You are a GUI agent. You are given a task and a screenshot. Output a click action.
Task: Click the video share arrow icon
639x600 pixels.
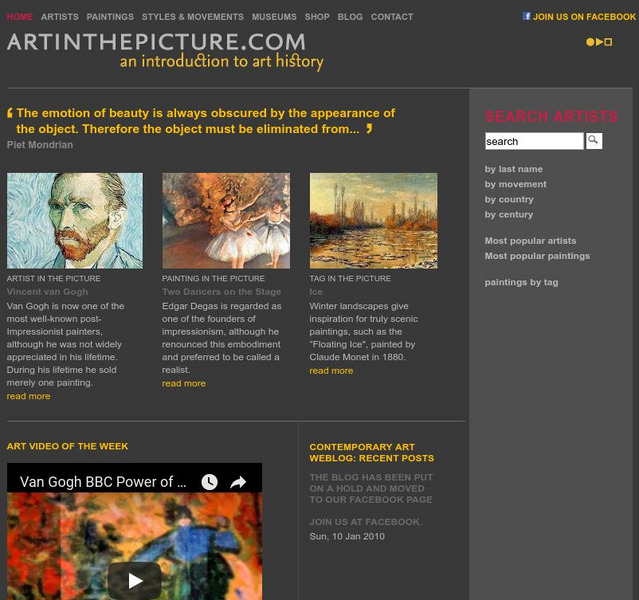[238, 482]
